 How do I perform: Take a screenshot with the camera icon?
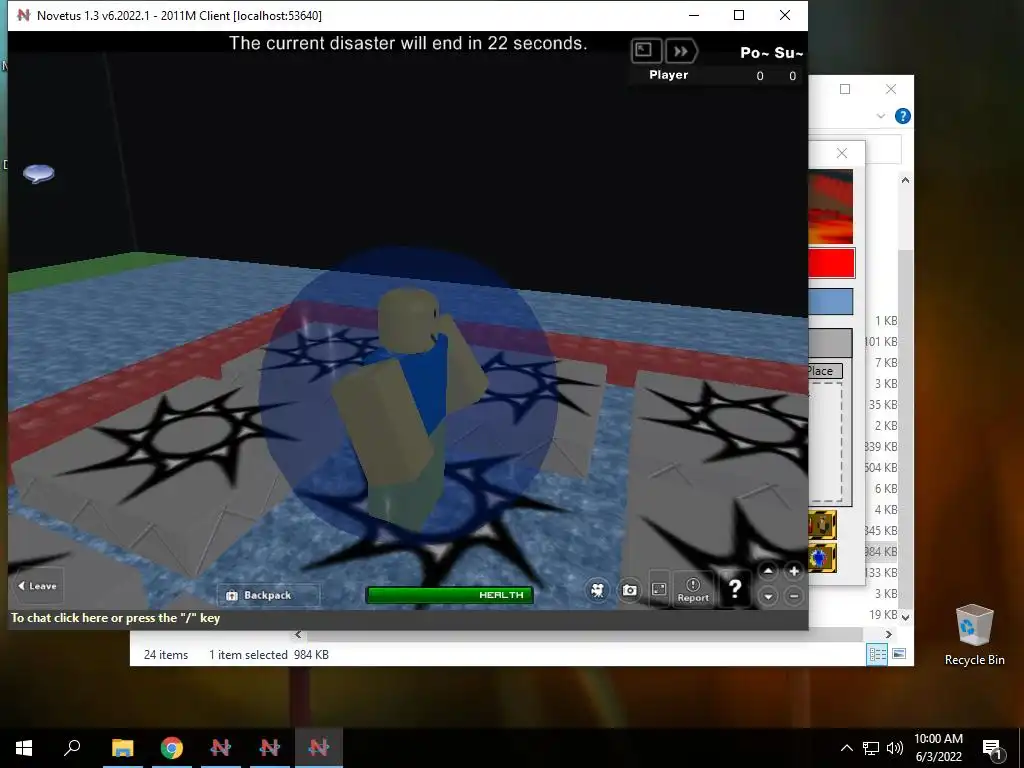630,590
